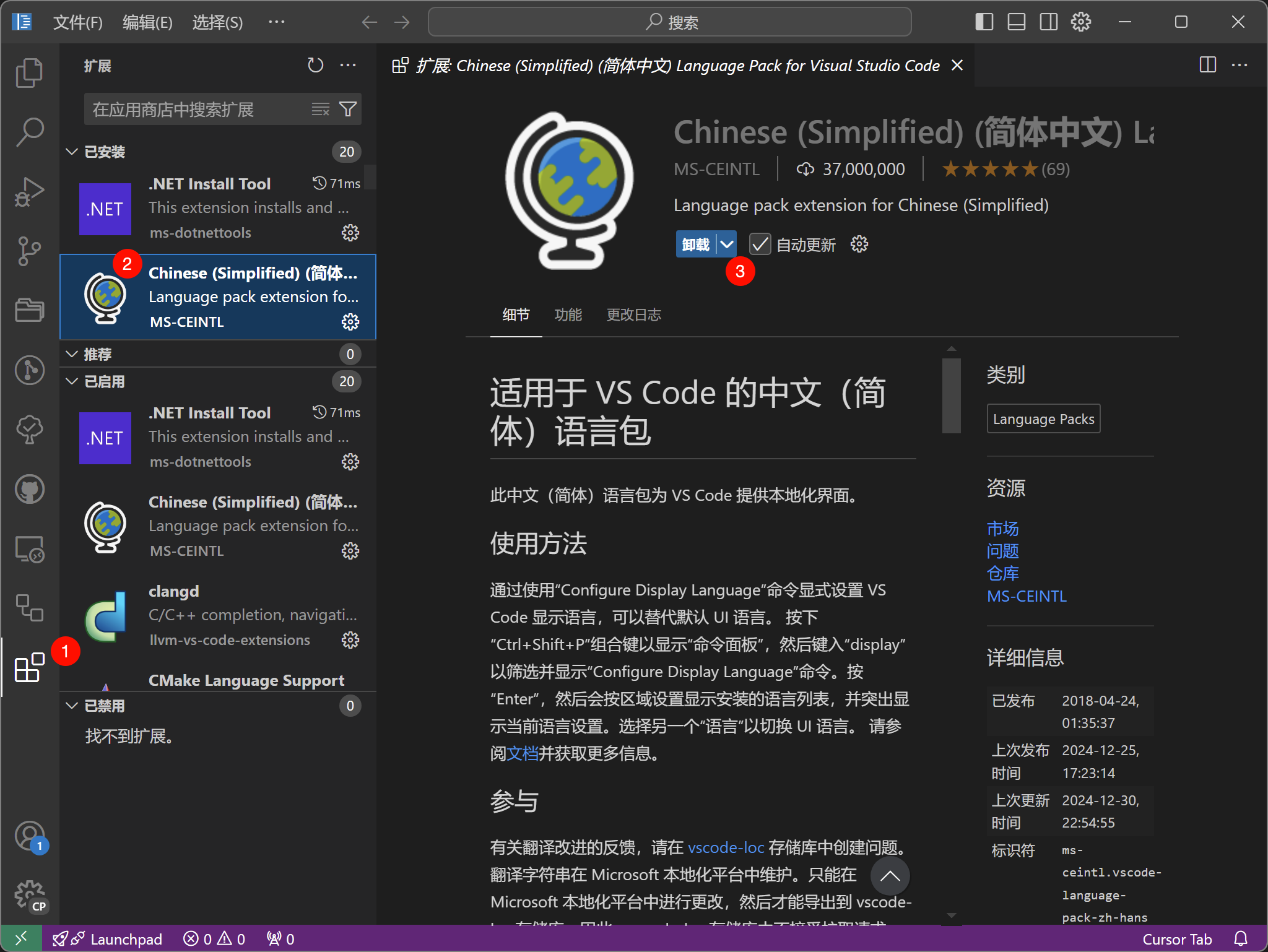Clear the extension search results
Screen dimensions: 1268x952
click(x=320, y=110)
